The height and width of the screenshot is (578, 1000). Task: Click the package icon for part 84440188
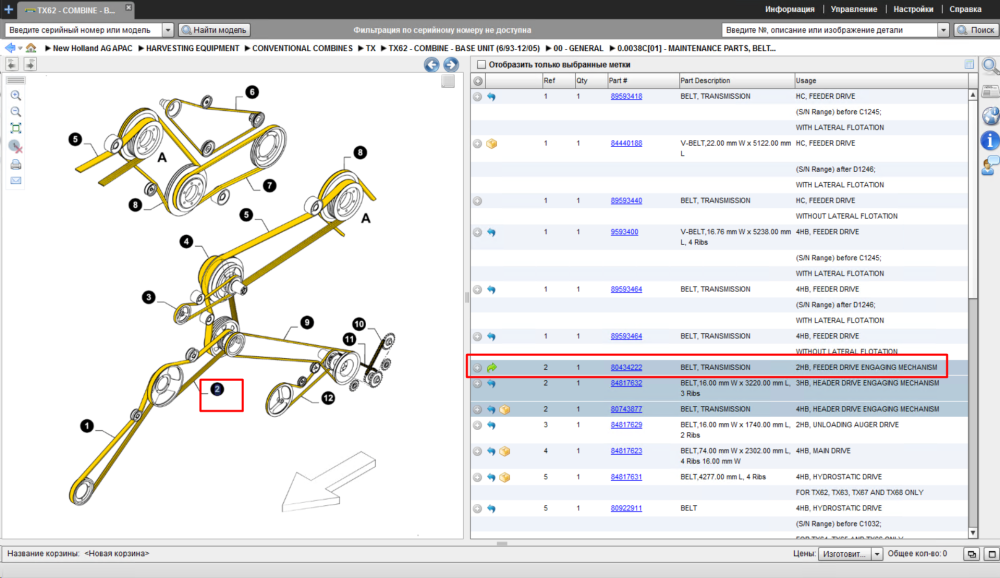pos(492,144)
